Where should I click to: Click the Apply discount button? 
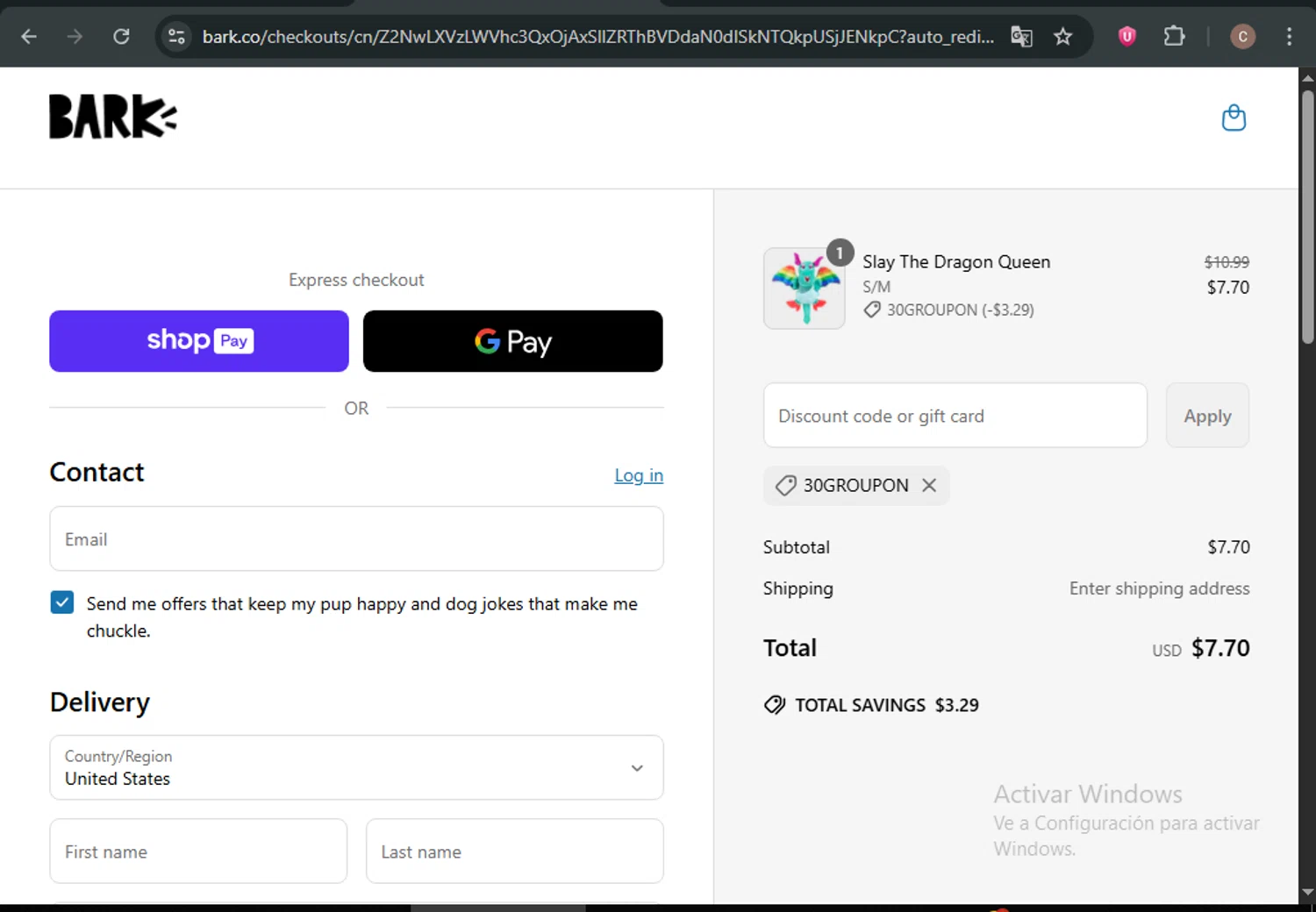pyautogui.click(x=1207, y=416)
